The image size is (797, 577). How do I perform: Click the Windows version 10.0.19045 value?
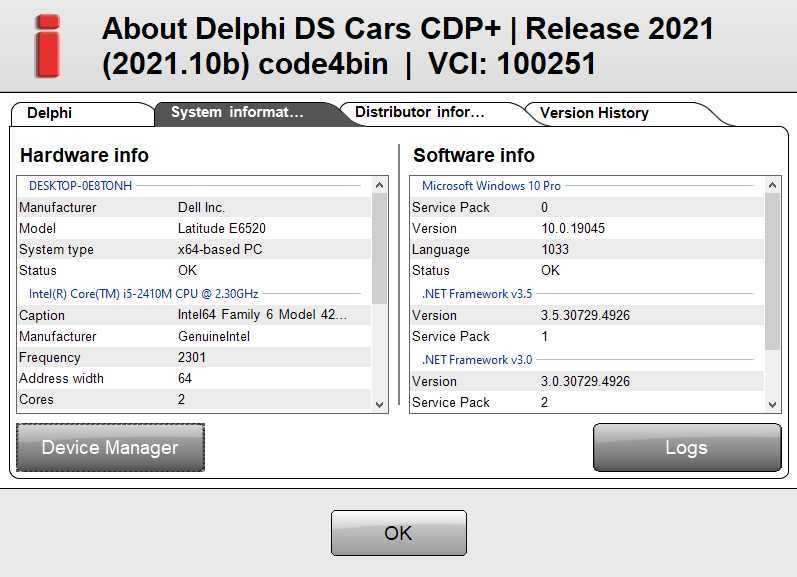573,228
